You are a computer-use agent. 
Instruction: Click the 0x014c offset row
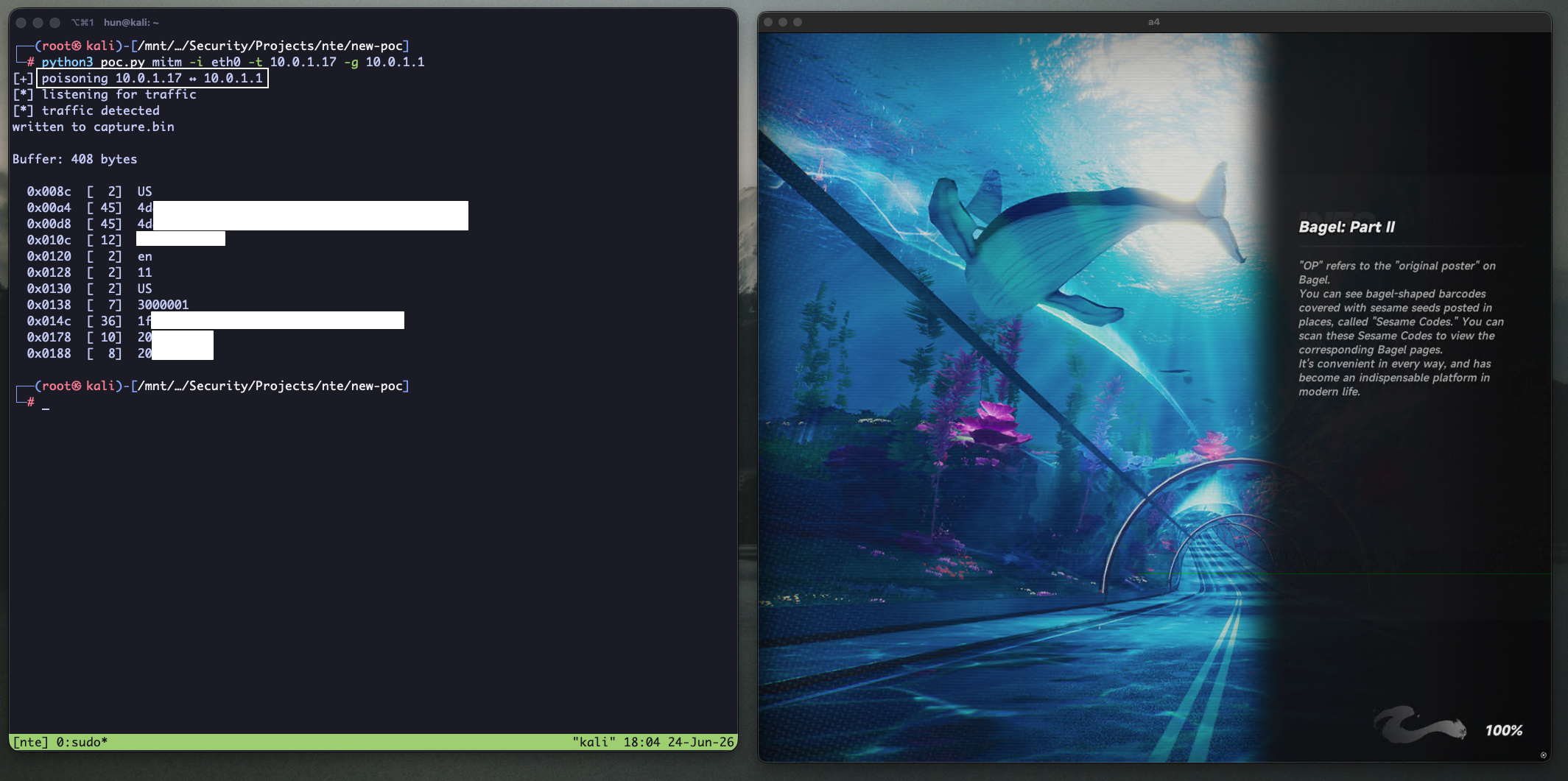215,321
